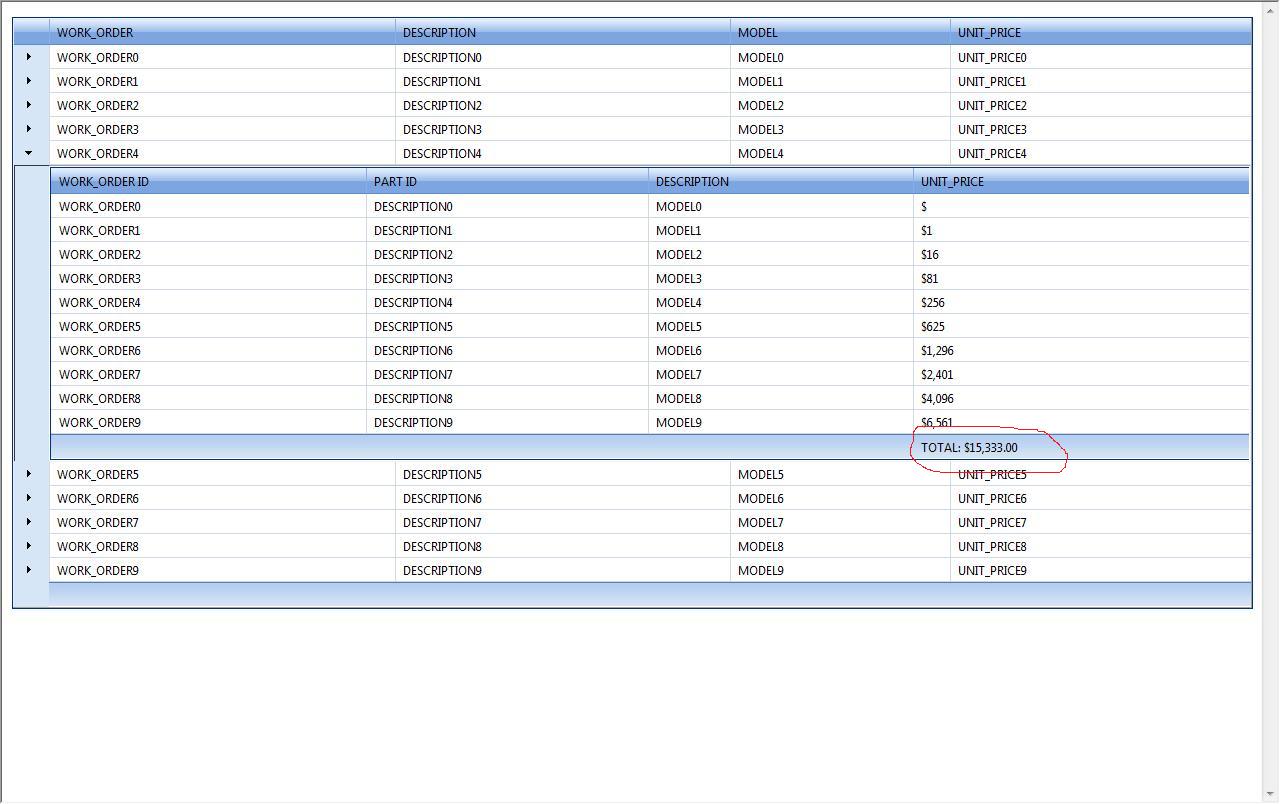
Task: Expand the WORK_ORDER1 parent row arrow
Action: point(29,81)
